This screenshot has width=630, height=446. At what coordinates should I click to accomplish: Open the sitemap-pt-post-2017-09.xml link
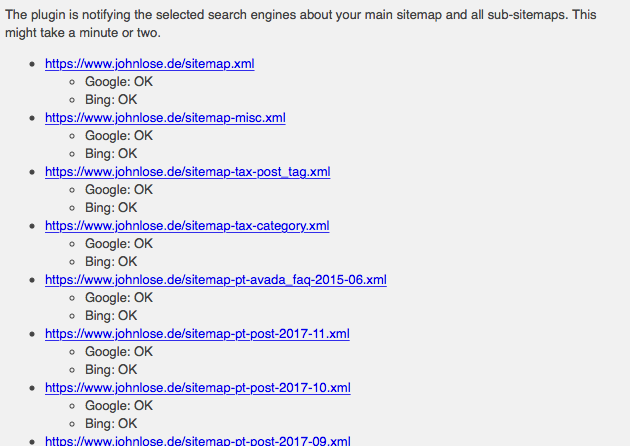[x=198, y=440]
